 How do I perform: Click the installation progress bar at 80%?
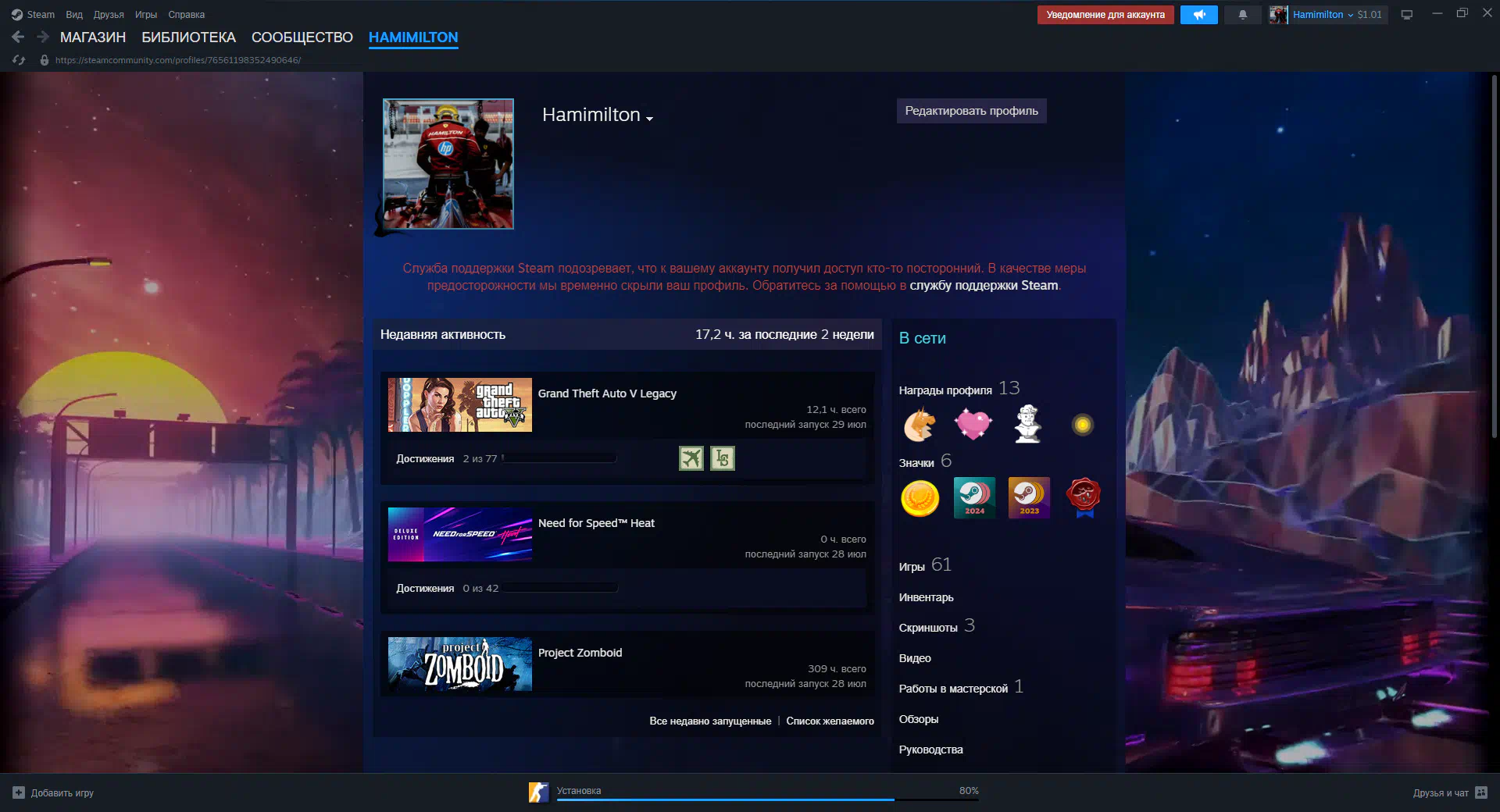(767, 800)
